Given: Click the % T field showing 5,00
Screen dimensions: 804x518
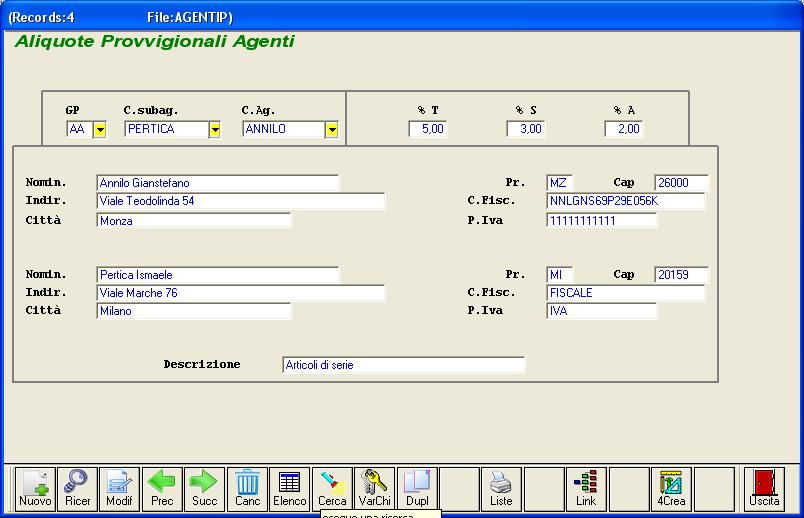Looking at the screenshot, I should coord(427,129).
